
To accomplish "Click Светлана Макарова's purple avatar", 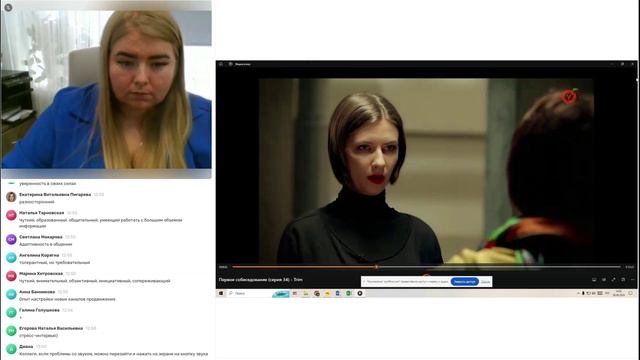I will tap(11, 239).
